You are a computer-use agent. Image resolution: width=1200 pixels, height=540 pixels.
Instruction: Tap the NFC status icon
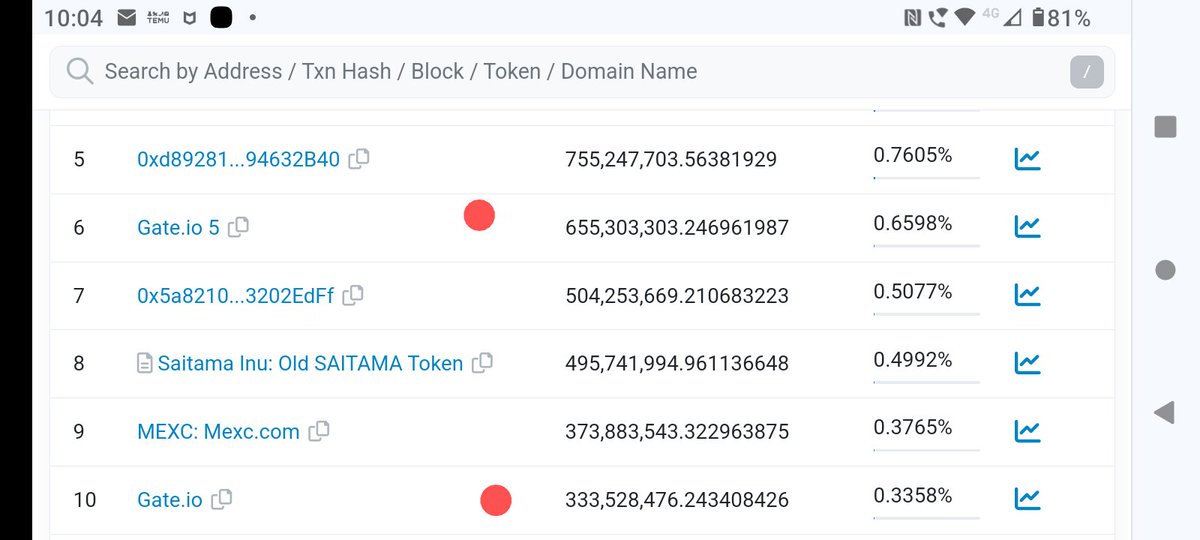pos(912,18)
